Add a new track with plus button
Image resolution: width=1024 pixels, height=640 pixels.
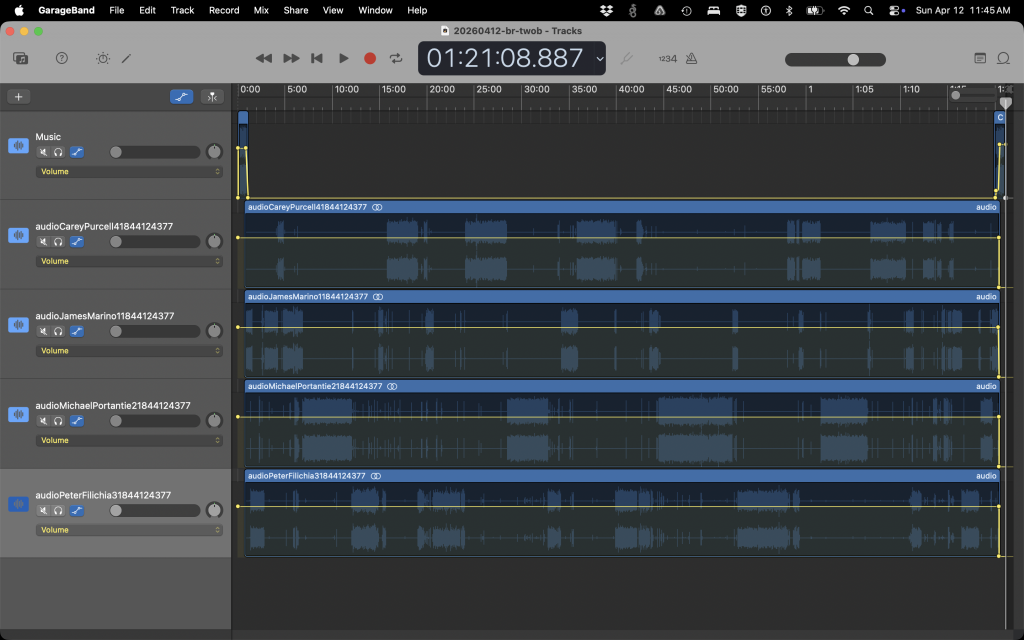pos(18,97)
